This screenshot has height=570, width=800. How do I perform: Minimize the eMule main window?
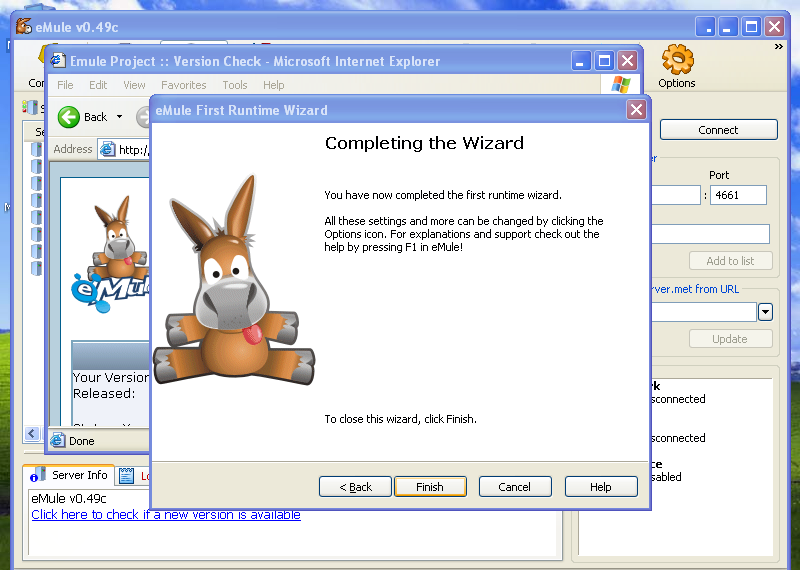[728, 26]
